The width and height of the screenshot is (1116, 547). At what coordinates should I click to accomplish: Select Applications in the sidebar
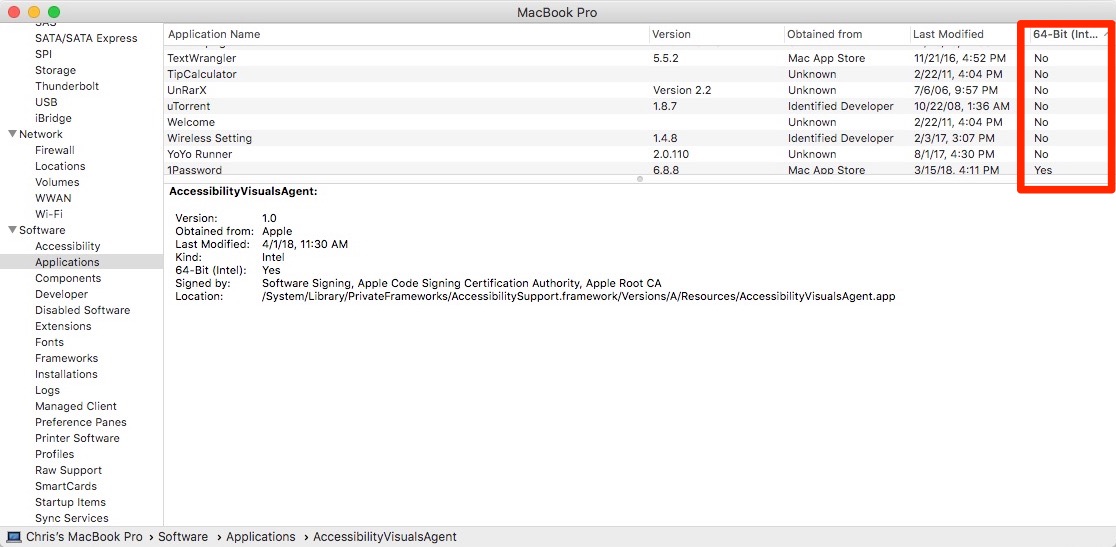67,262
